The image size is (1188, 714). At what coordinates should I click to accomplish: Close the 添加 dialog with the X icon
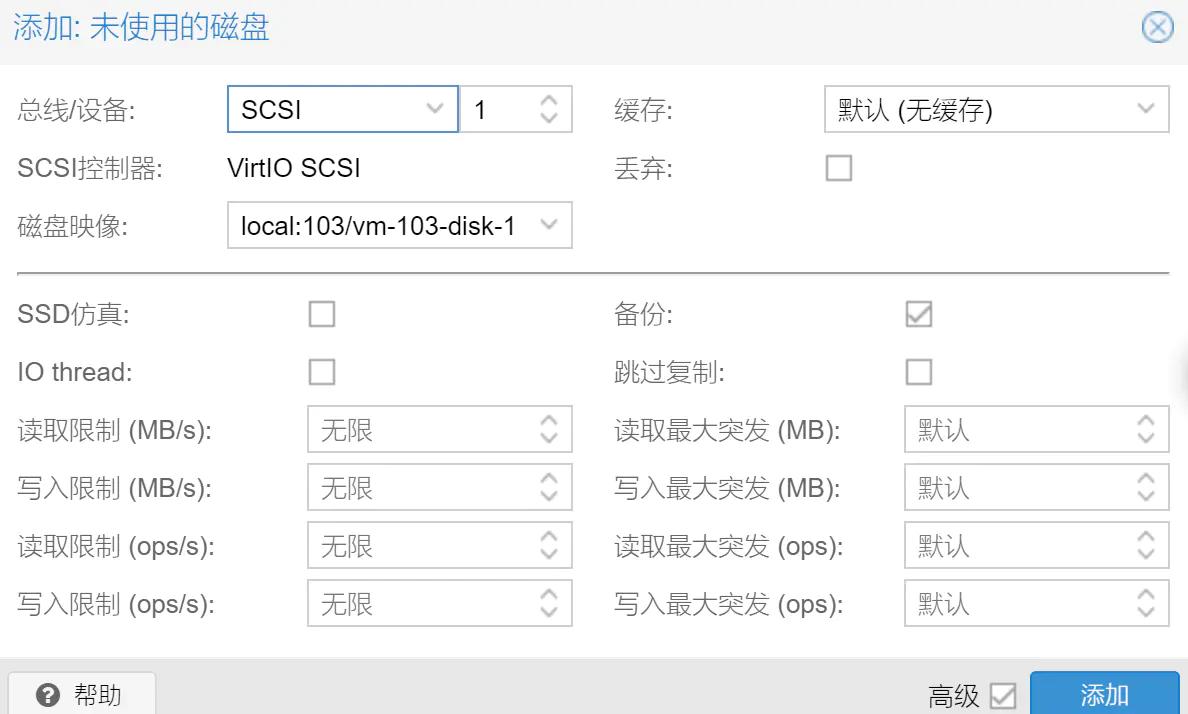click(x=1157, y=28)
